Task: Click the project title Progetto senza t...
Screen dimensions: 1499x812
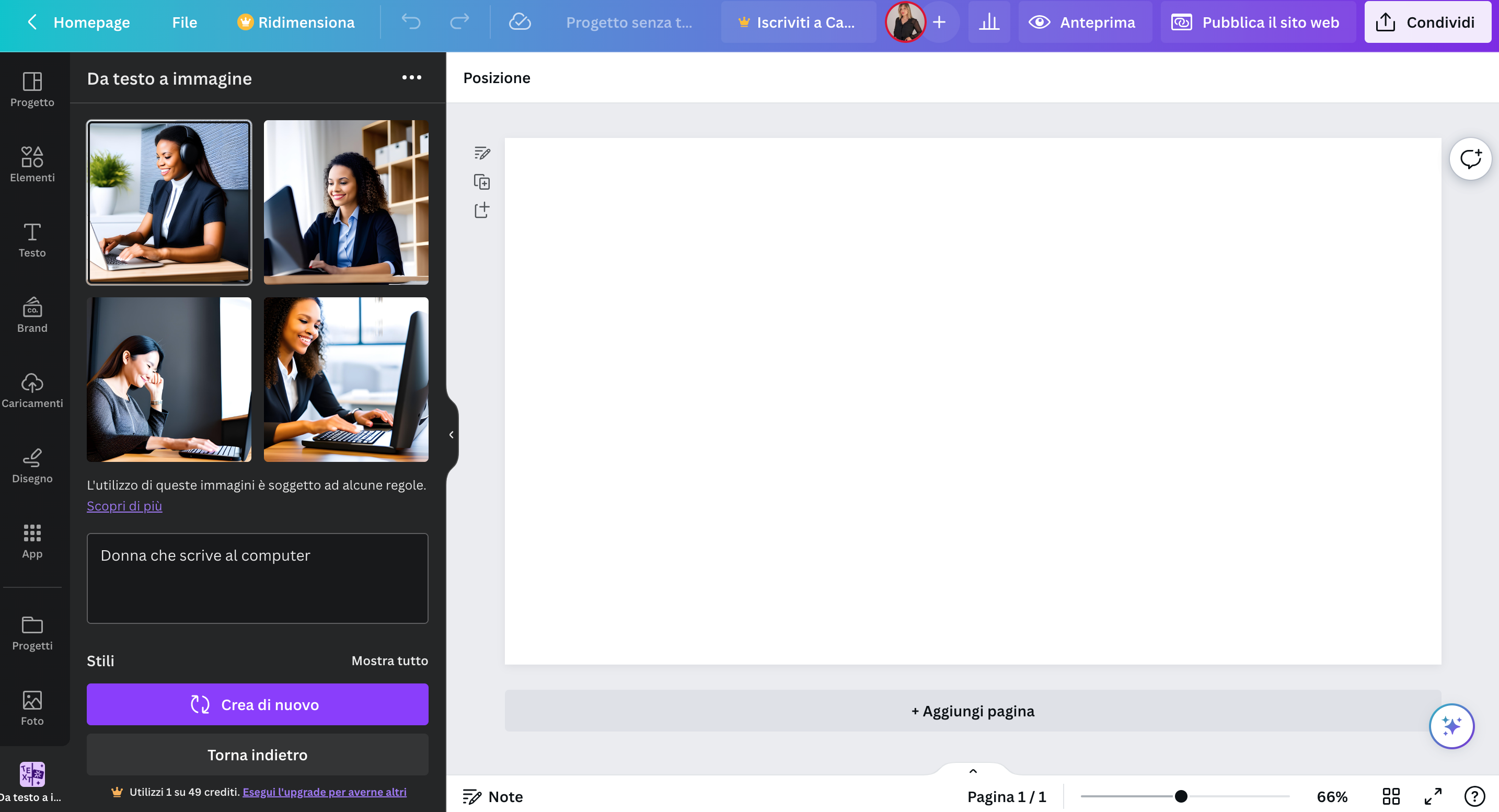Action: coord(628,22)
